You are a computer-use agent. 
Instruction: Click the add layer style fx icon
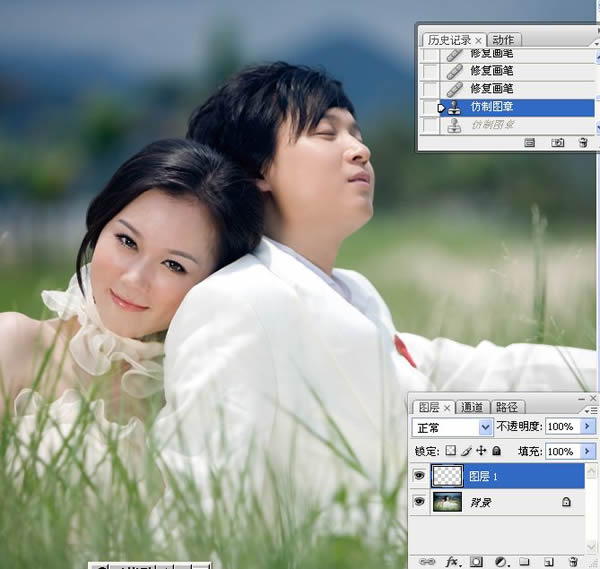(x=453, y=561)
